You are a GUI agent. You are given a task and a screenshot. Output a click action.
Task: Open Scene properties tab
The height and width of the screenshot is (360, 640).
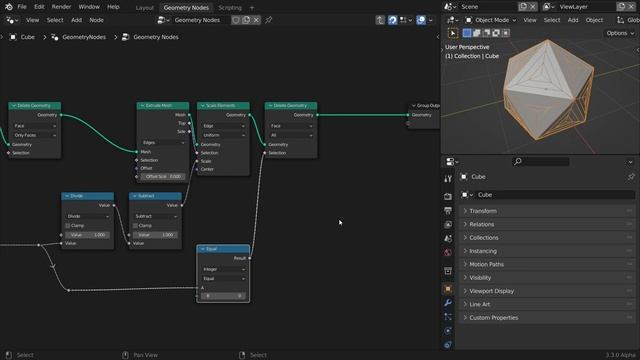(448, 238)
